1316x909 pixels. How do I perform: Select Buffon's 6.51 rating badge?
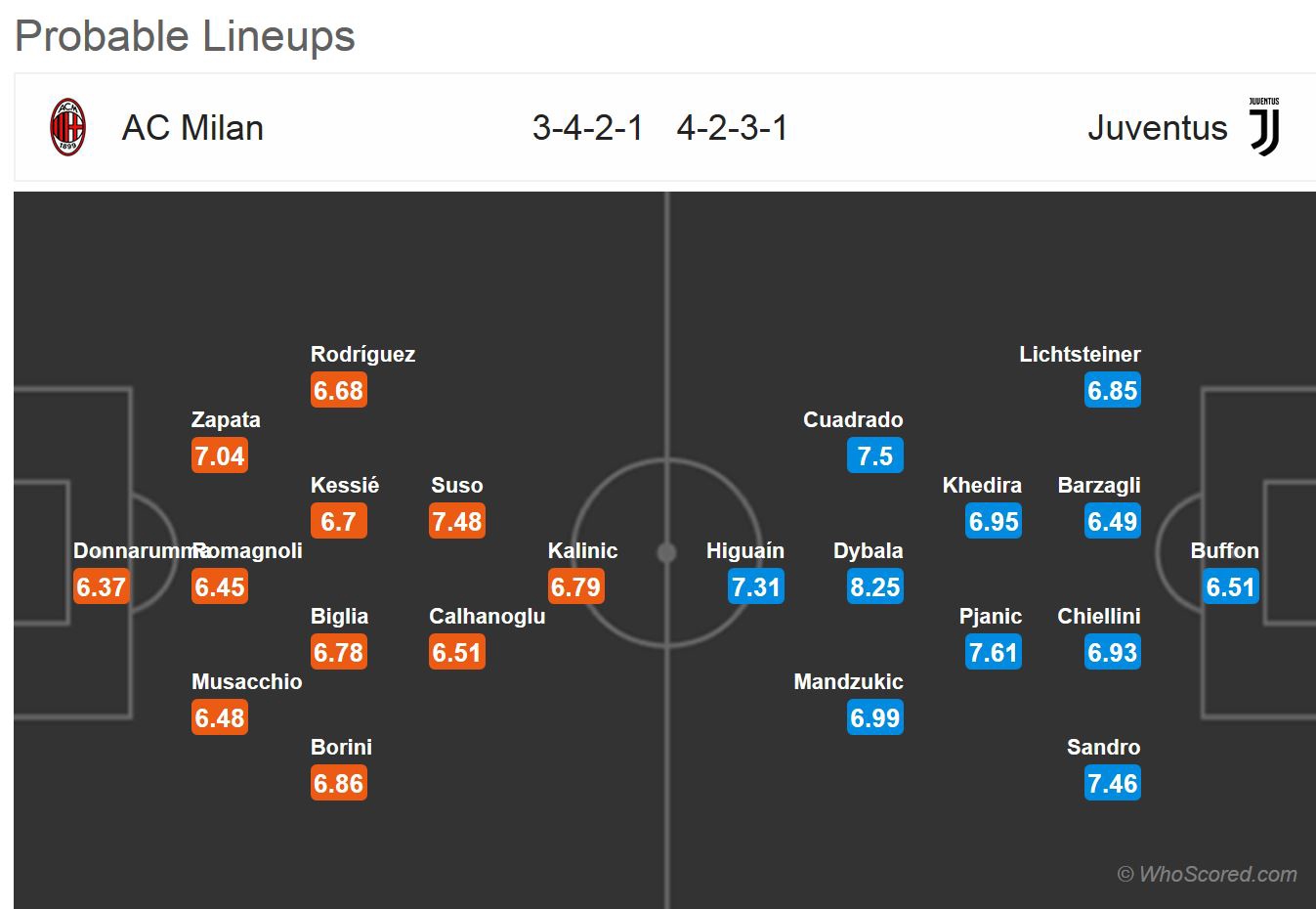[x=1230, y=586]
